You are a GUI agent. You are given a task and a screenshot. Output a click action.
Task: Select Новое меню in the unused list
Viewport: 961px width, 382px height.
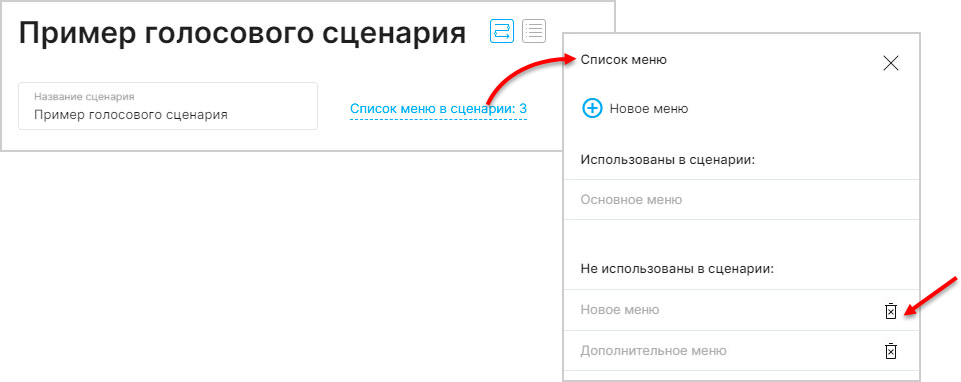coord(620,310)
